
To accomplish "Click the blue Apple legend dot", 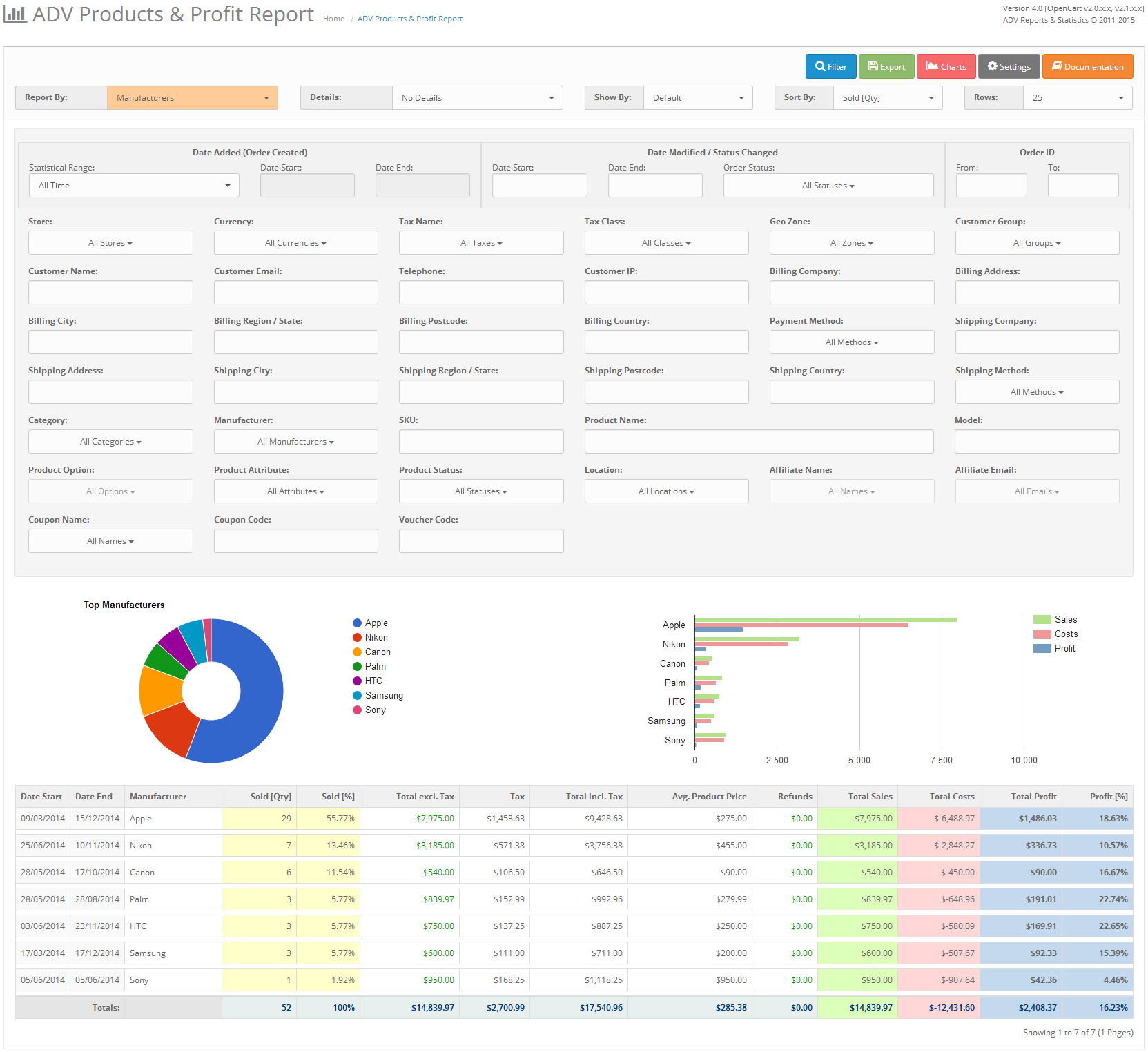I will coord(358,623).
